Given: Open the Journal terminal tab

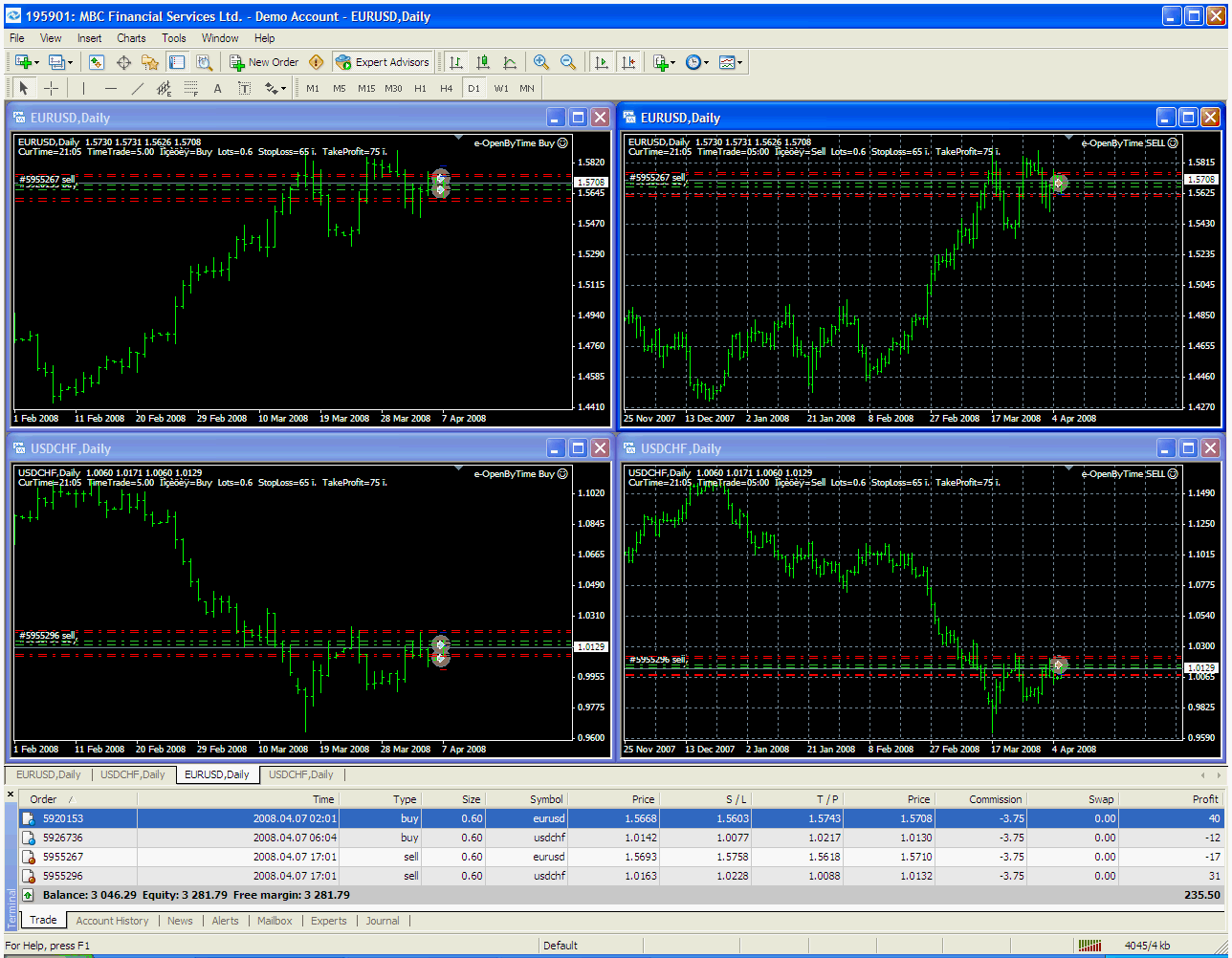Looking at the screenshot, I should 383,921.
